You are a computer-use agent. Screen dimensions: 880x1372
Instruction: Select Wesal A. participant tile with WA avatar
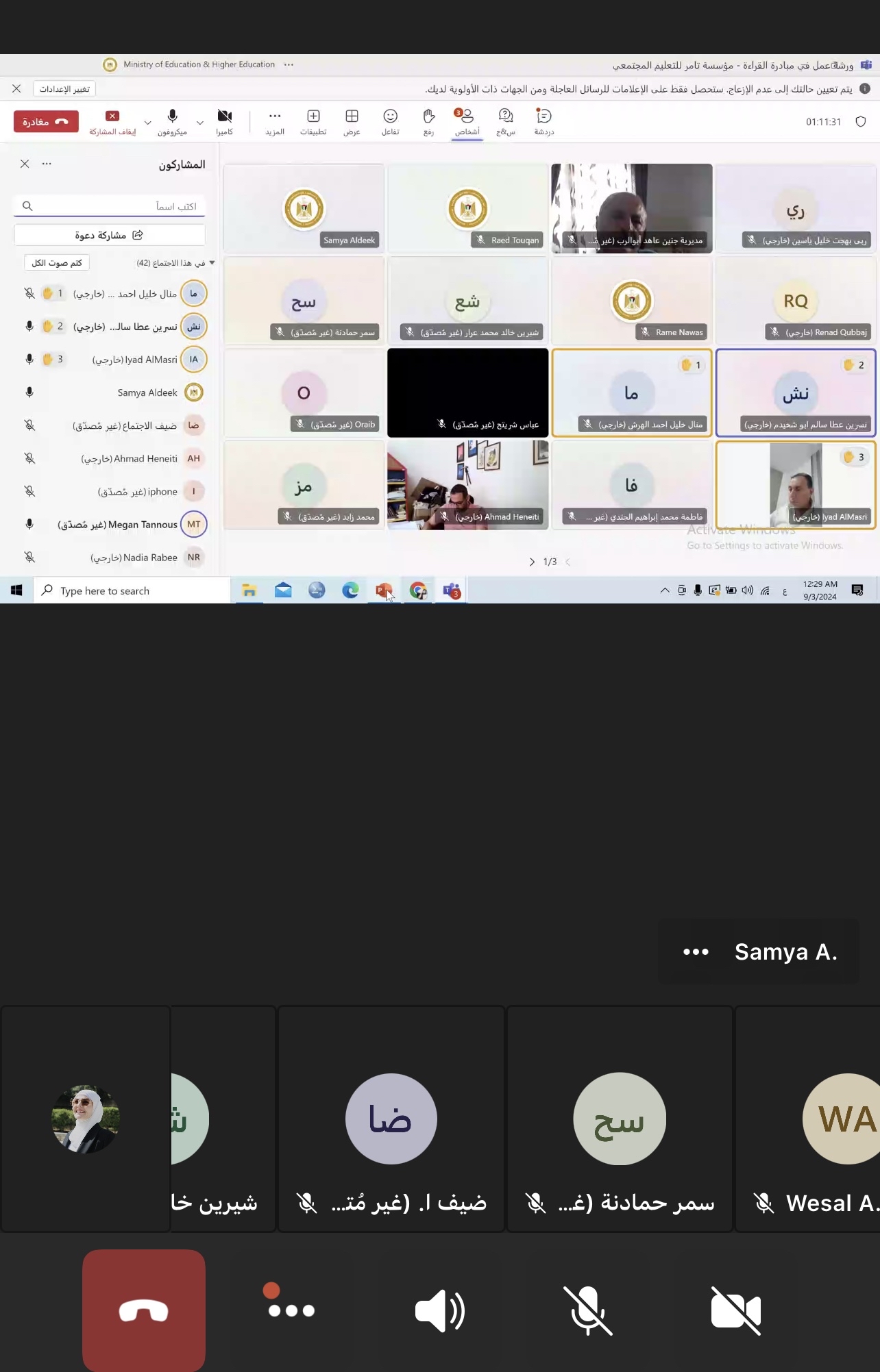(x=808, y=1119)
